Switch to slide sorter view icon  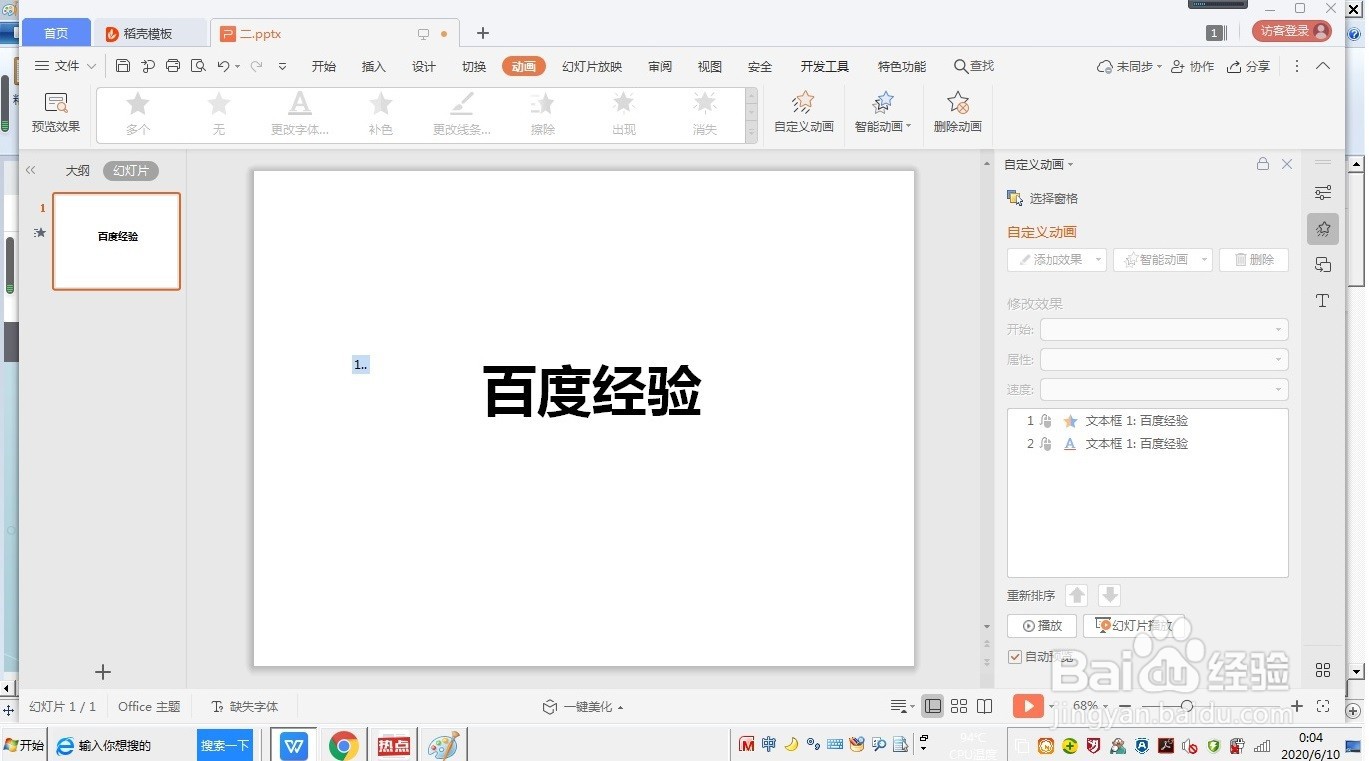pyautogui.click(x=959, y=706)
